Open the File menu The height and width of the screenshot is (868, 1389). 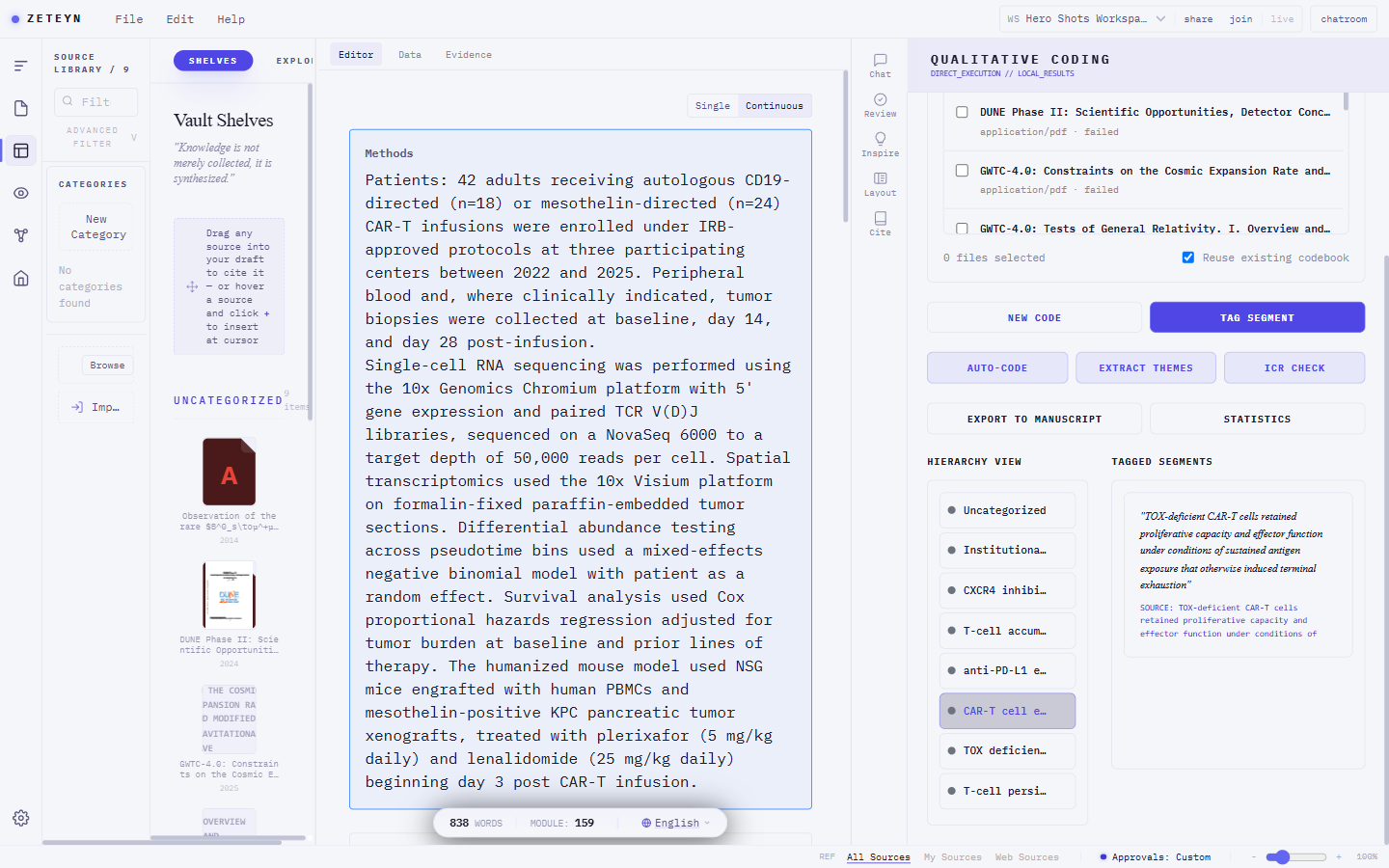point(129,19)
